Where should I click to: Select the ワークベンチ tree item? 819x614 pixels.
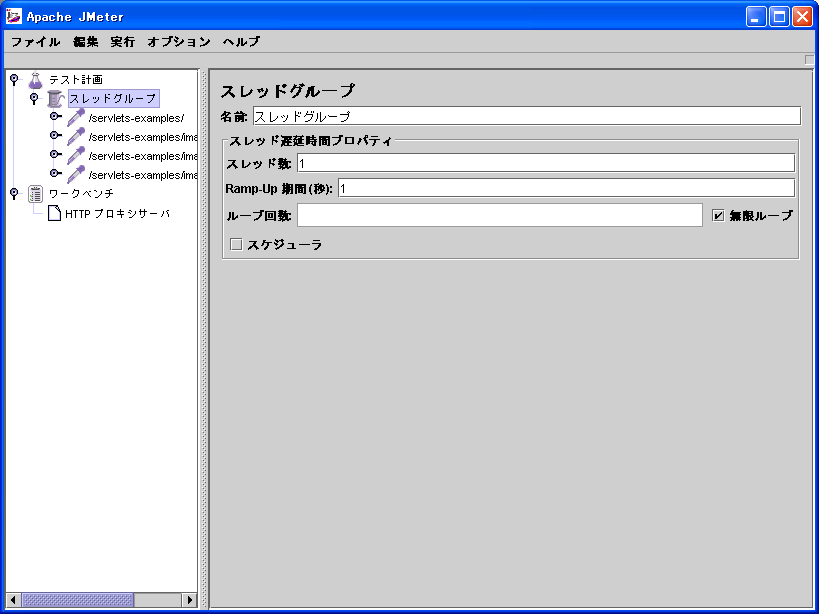81,194
